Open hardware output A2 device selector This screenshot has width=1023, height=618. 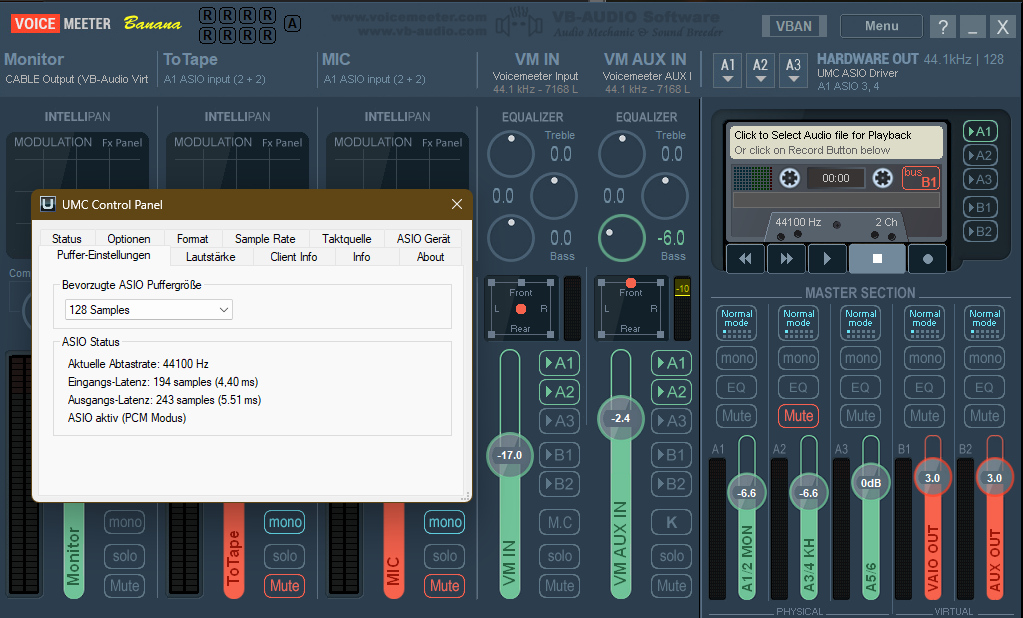[x=761, y=70]
